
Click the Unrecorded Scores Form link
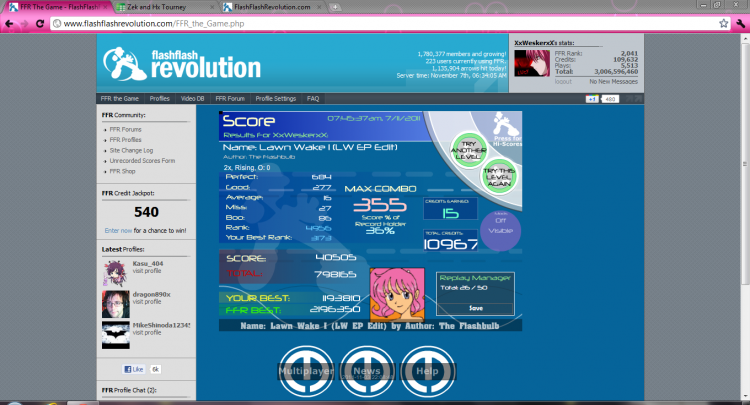pos(142,161)
